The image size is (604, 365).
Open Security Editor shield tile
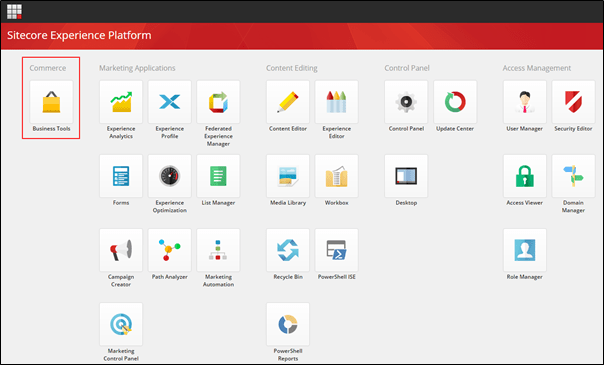coord(573,102)
